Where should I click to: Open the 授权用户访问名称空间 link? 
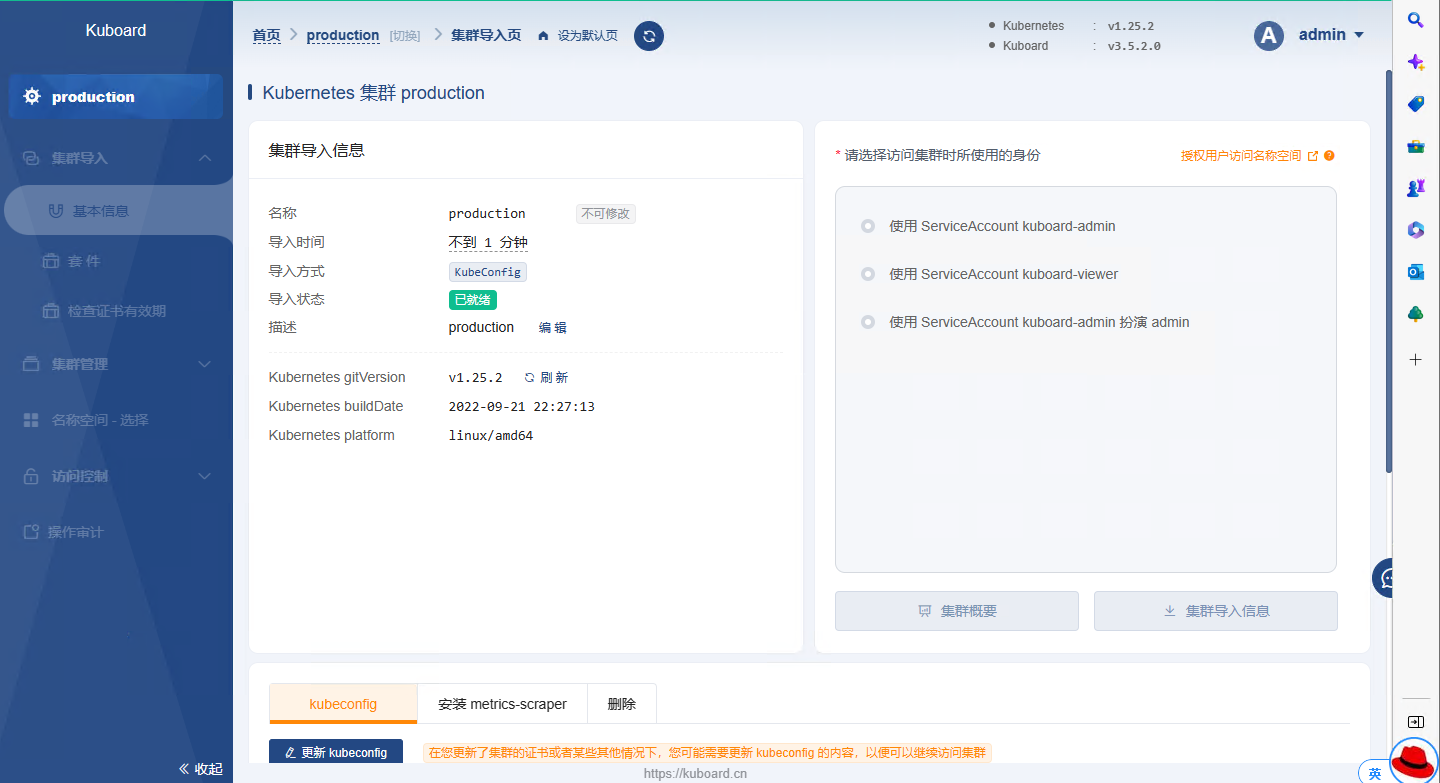tap(1241, 156)
